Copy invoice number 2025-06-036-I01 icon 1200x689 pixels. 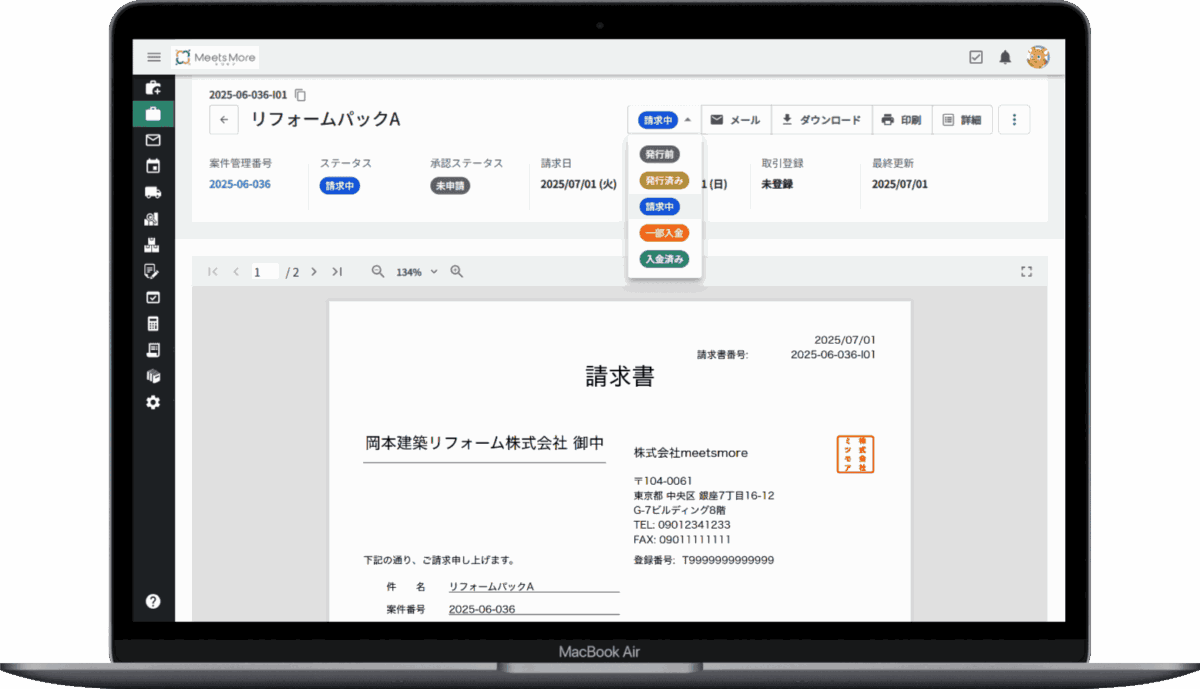pos(300,95)
